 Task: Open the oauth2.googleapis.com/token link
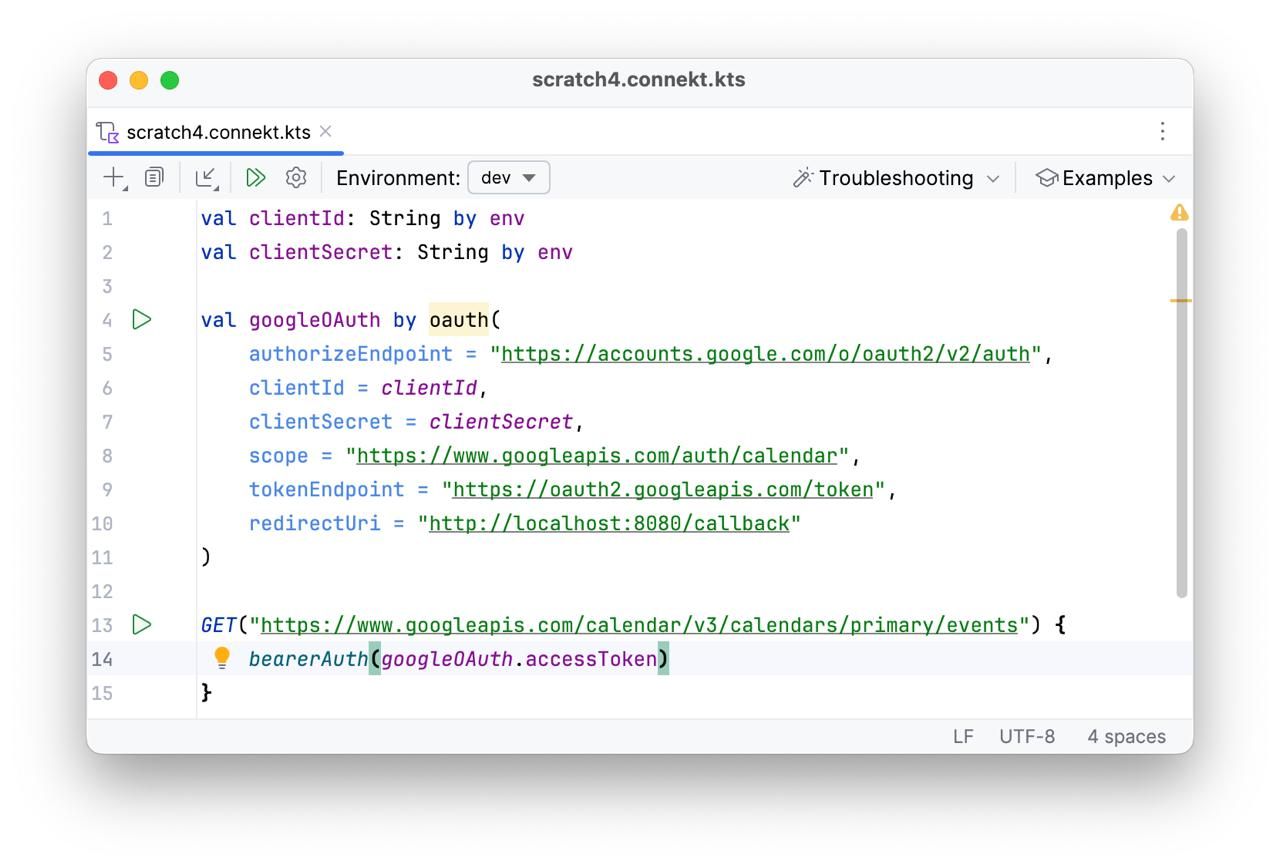click(663, 490)
